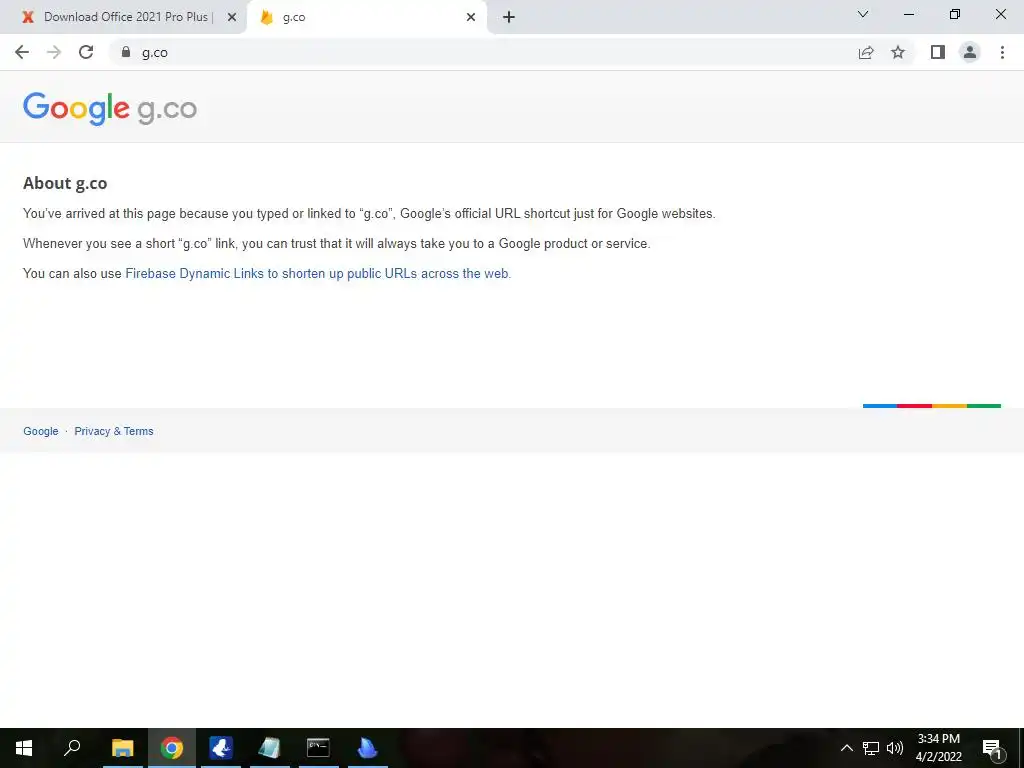This screenshot has height=768, width=1024.
Task: Open the Privacy & Terms footer link
Action: [114, 431]
